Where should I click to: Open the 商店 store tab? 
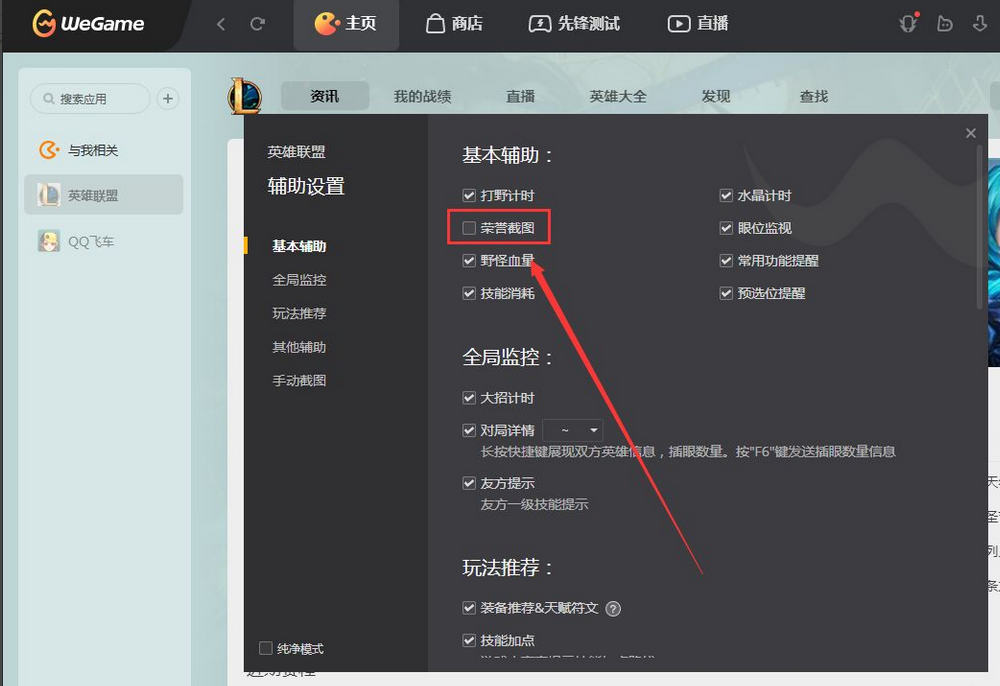point(454,24)
